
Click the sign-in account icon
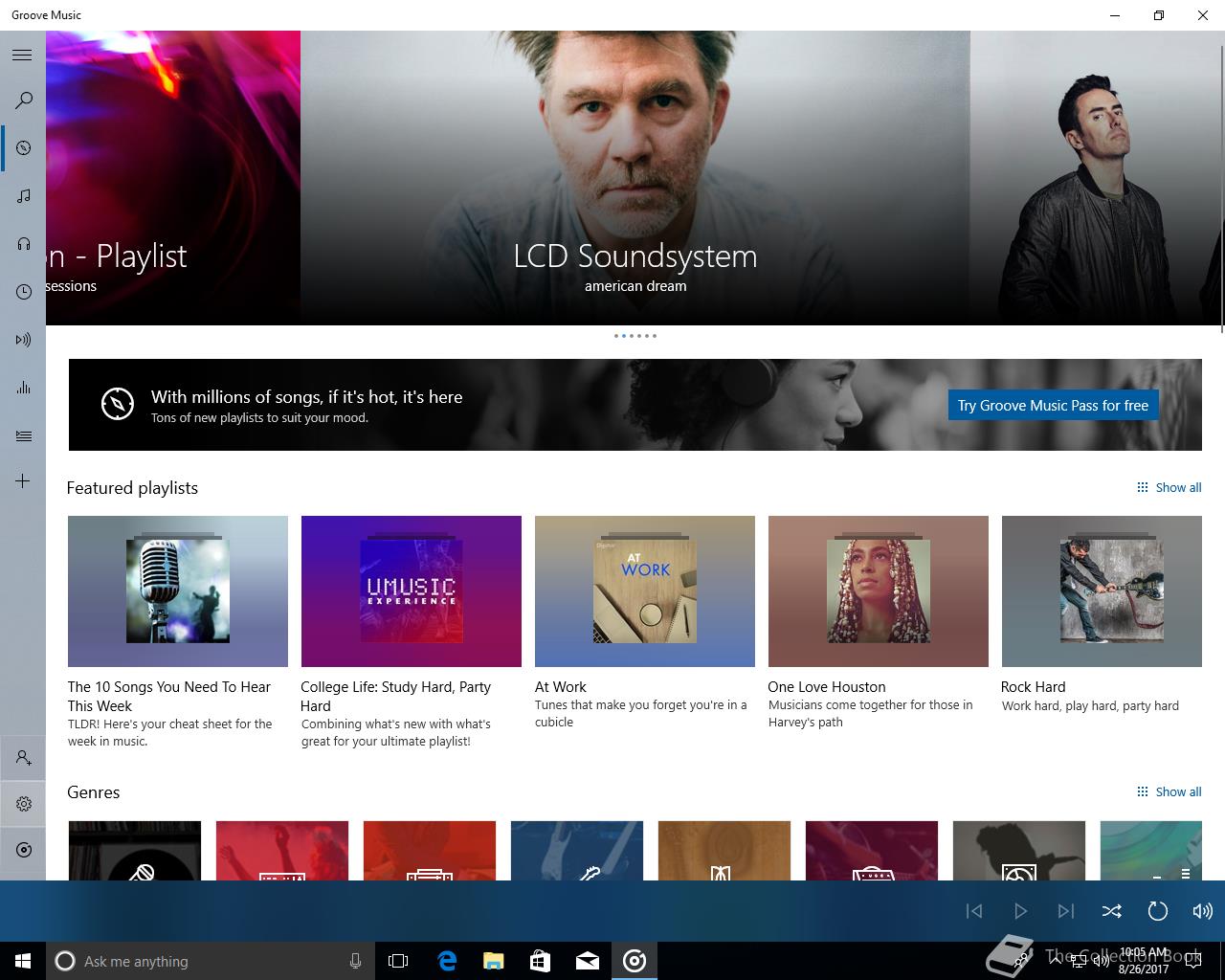pyautogui.click(x=24, y=758)
